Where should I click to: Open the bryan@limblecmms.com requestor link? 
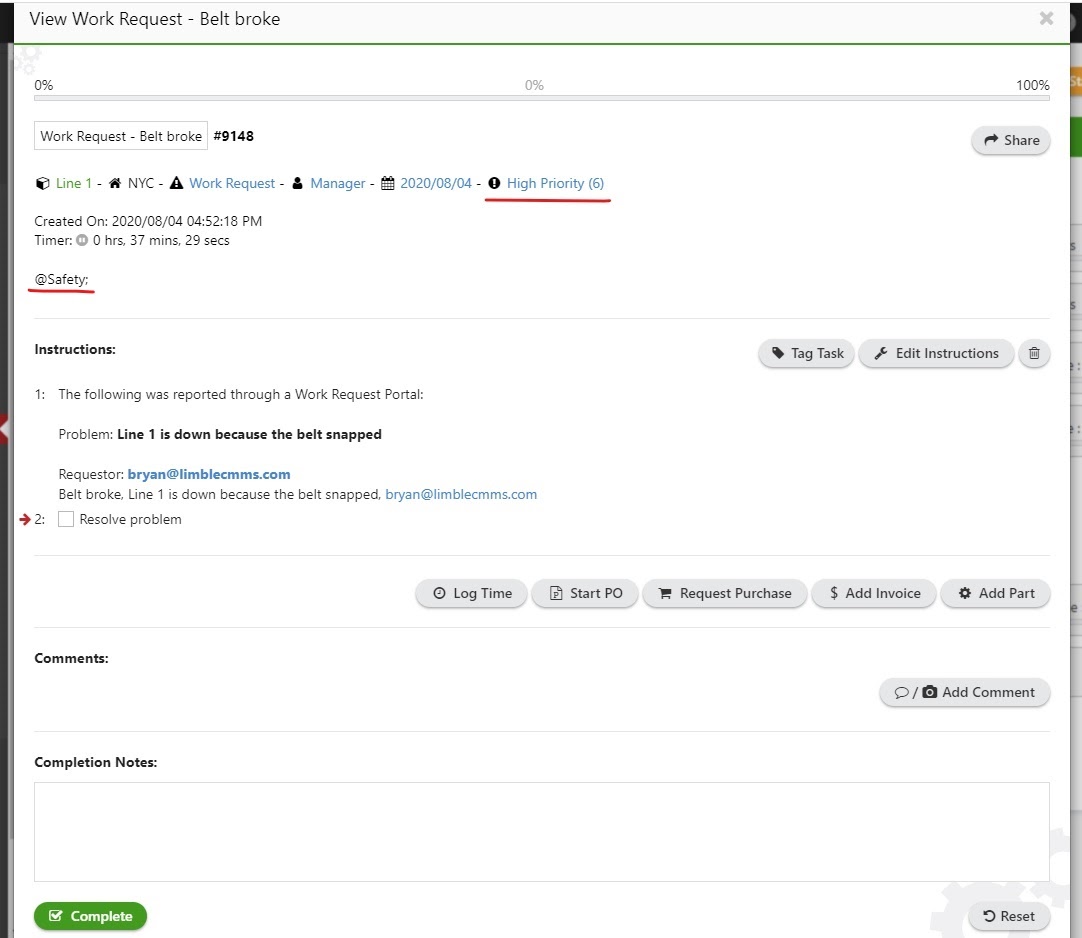pos(209,474)
